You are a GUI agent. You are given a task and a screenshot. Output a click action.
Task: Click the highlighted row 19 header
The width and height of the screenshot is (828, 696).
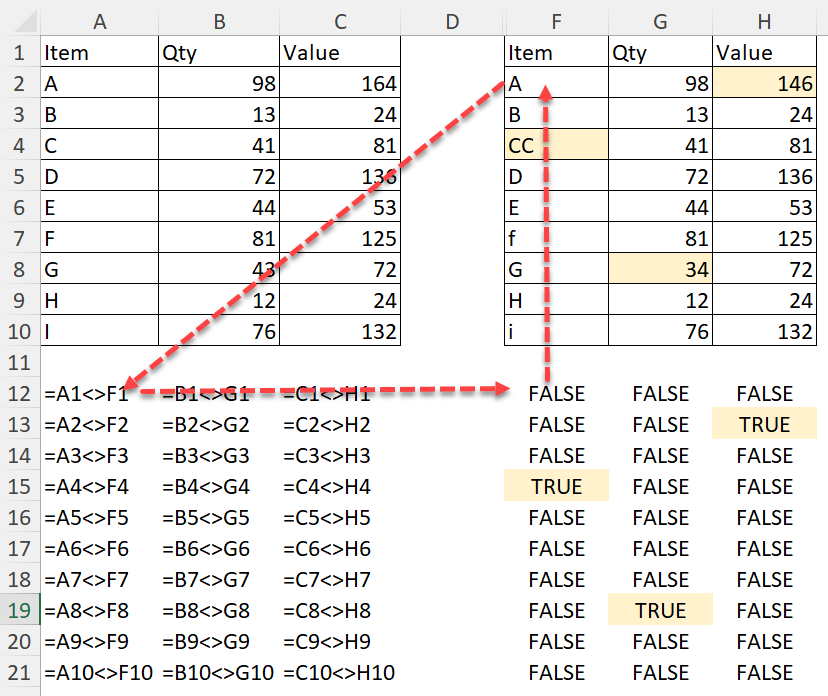20,611
